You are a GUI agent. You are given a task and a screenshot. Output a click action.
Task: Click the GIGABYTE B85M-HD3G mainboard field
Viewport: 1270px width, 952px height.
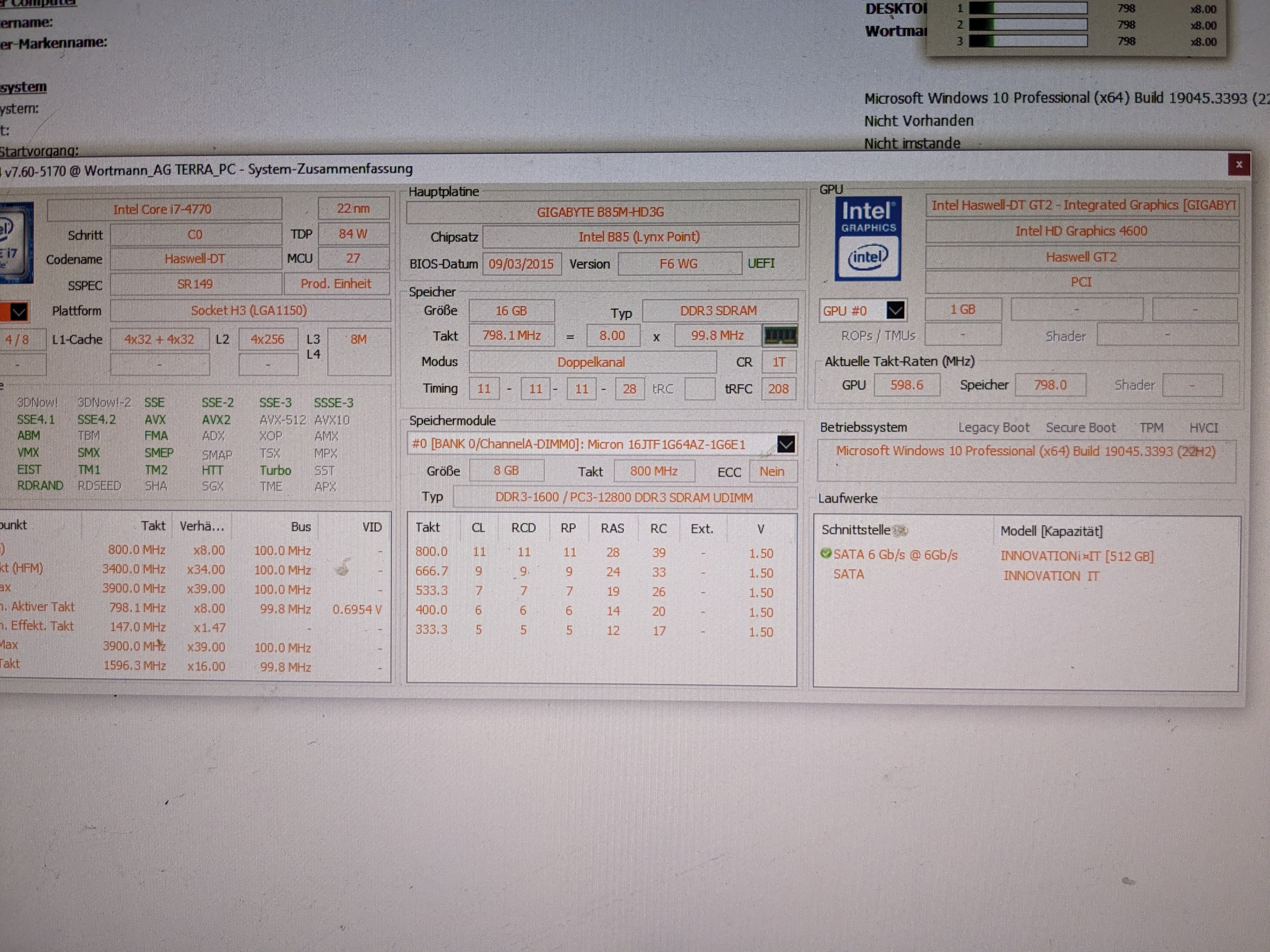coord(601,212)
